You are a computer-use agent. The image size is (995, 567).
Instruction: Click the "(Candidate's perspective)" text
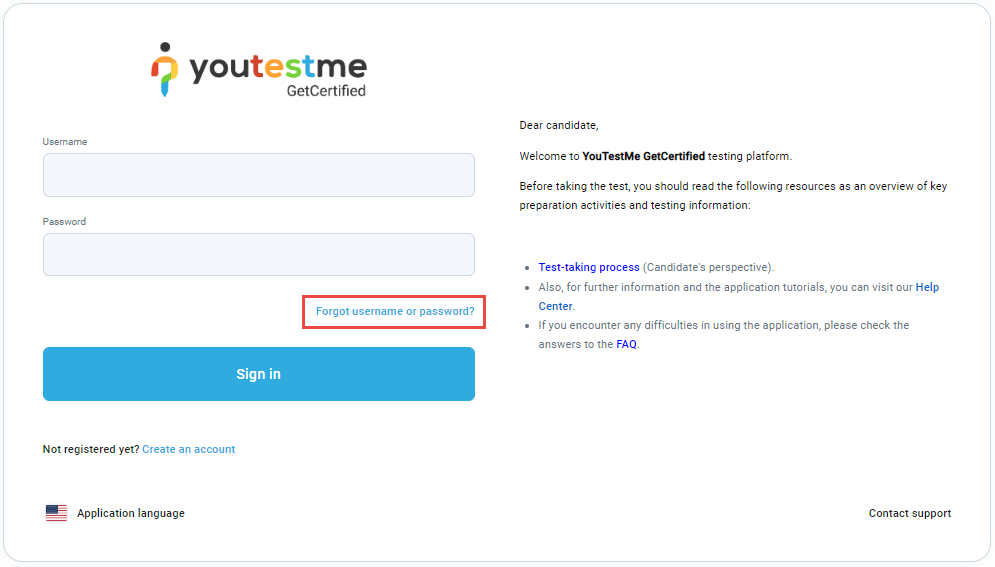[708, 268]
